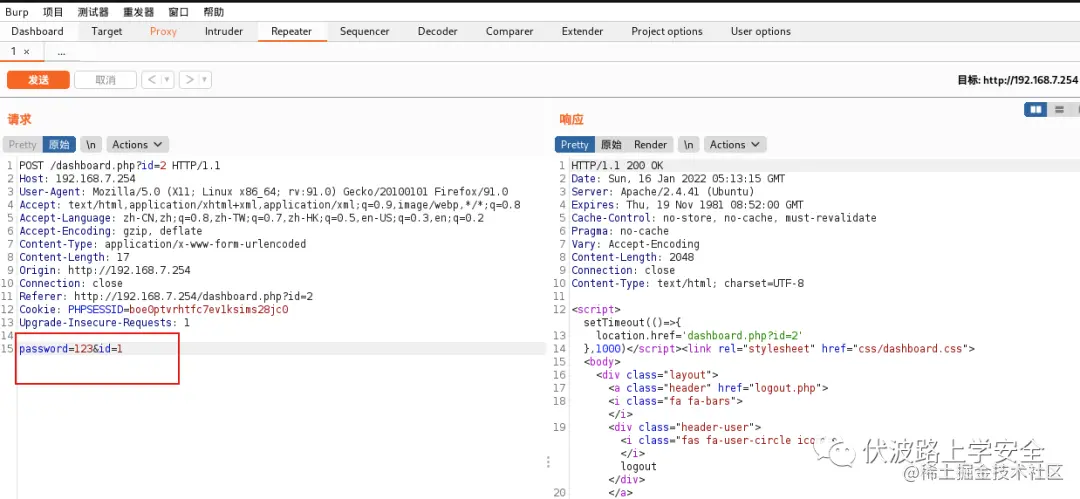Switch request view to 原始

[59, 145]
